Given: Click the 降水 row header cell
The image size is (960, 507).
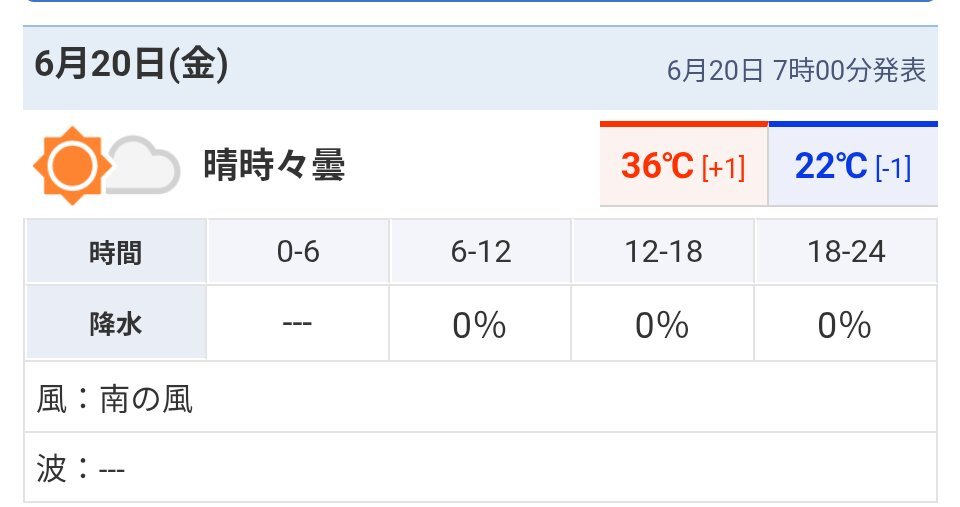Looking at the screenshot, I should point(116,323).
